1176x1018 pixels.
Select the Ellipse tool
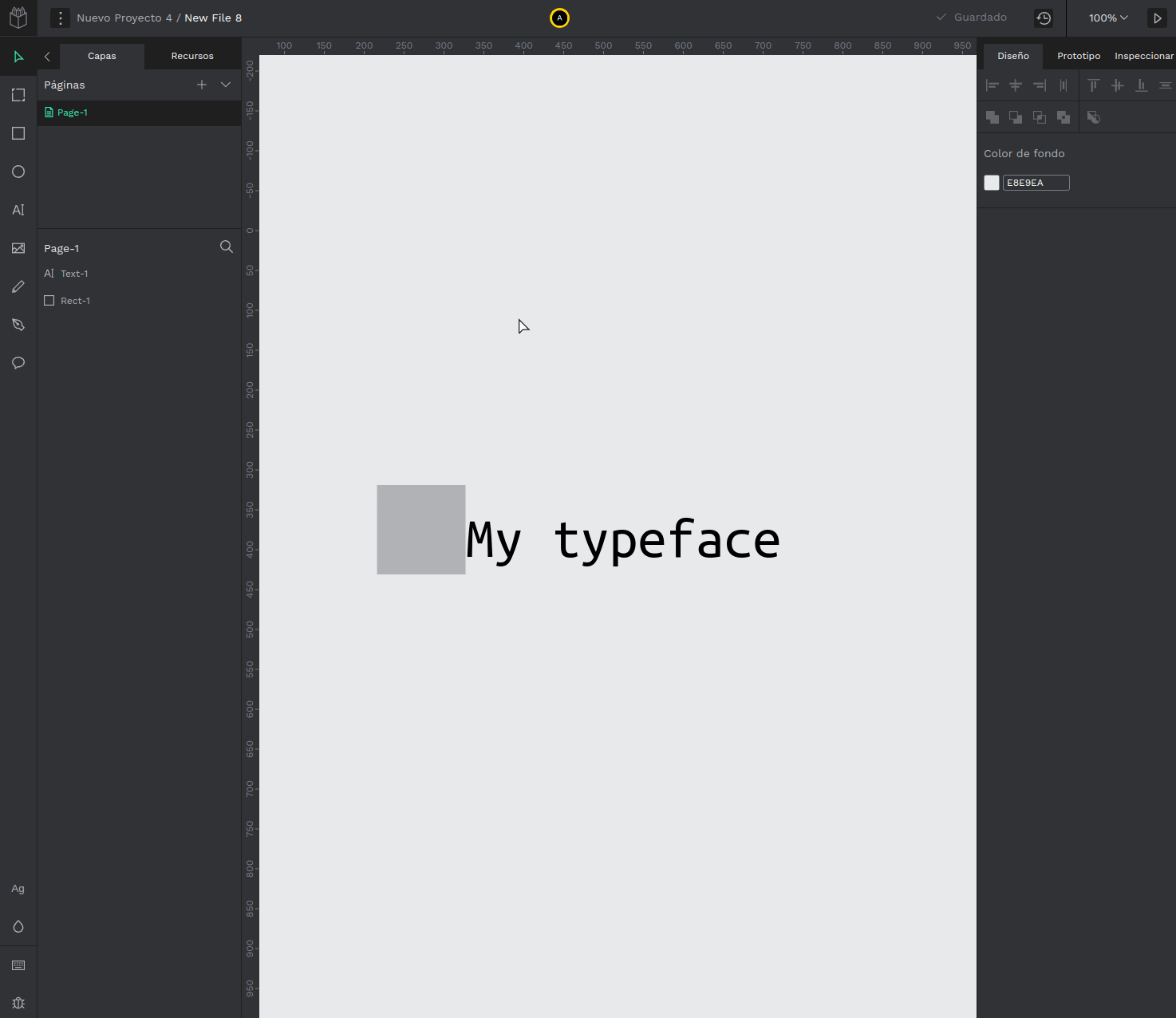pyautogui.click(x=18, y=172)
